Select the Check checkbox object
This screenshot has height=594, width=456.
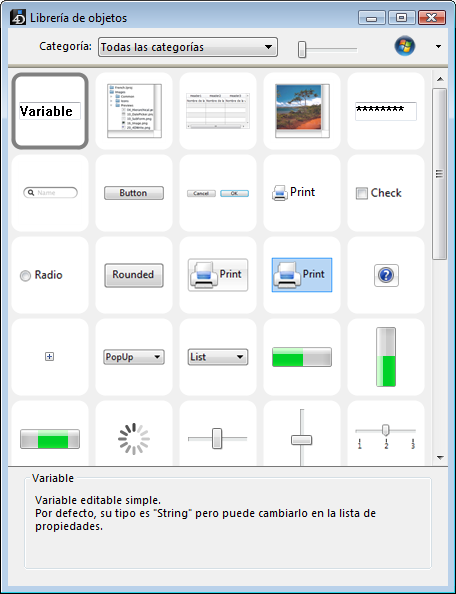(378, 193)
